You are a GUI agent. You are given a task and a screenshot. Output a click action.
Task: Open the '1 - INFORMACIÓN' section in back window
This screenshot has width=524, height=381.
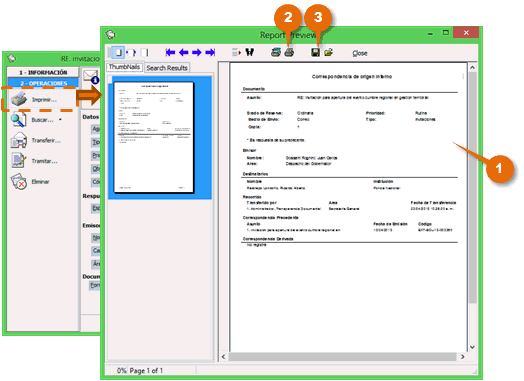tap(43, 73)
